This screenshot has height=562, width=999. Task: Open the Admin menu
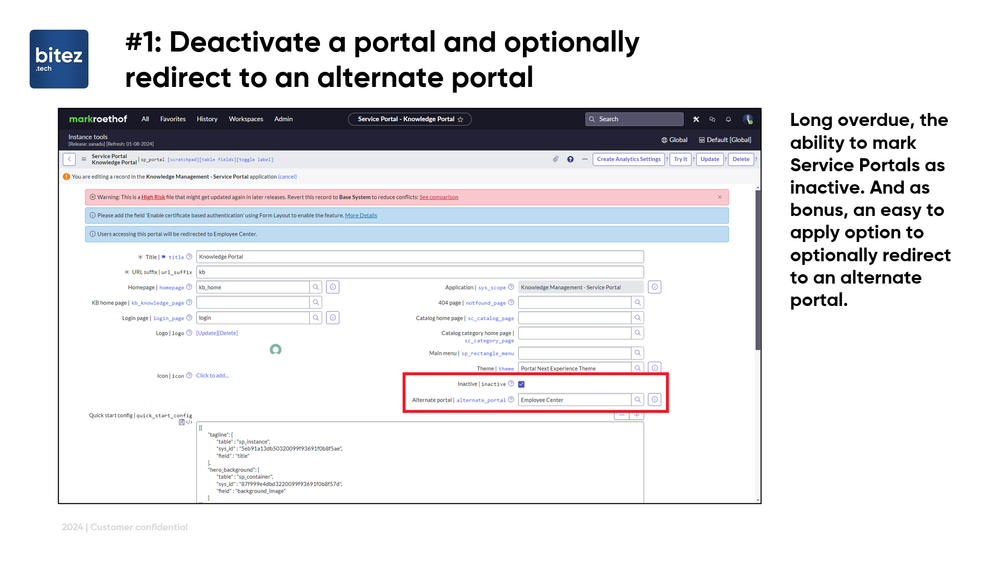pyautogui.click(x=284, y=119)
